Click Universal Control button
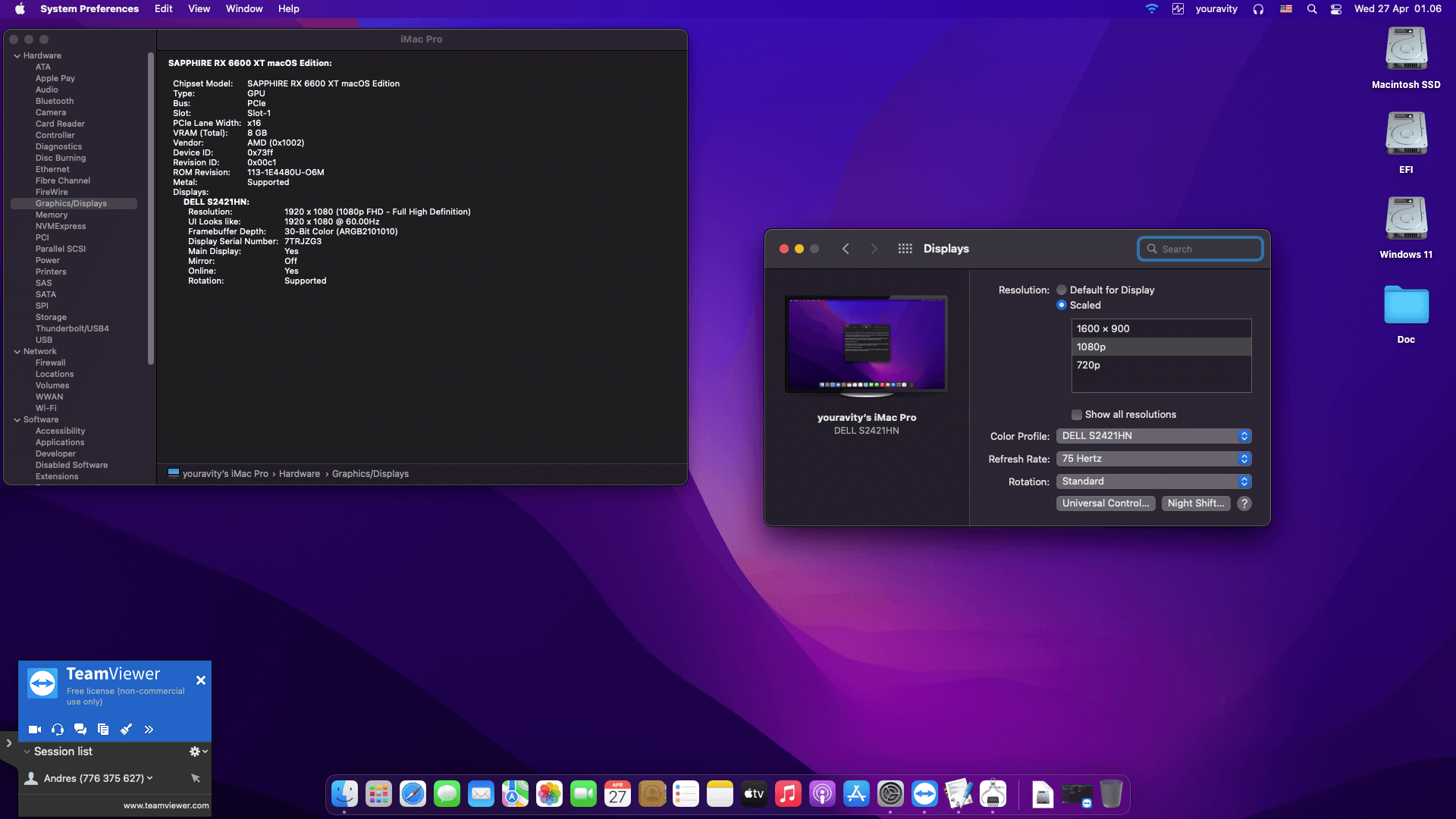The width and height of the screenshot is (1456, 819). pyautogui.click(x=1106, y=504)
